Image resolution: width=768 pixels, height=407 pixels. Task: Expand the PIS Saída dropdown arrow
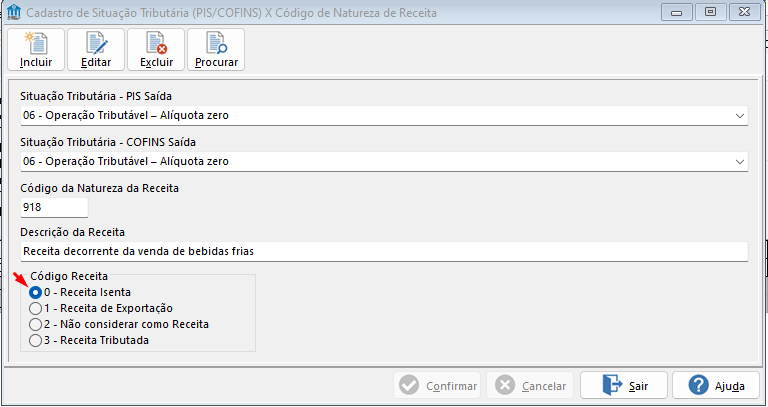click(x=740, y=116)
